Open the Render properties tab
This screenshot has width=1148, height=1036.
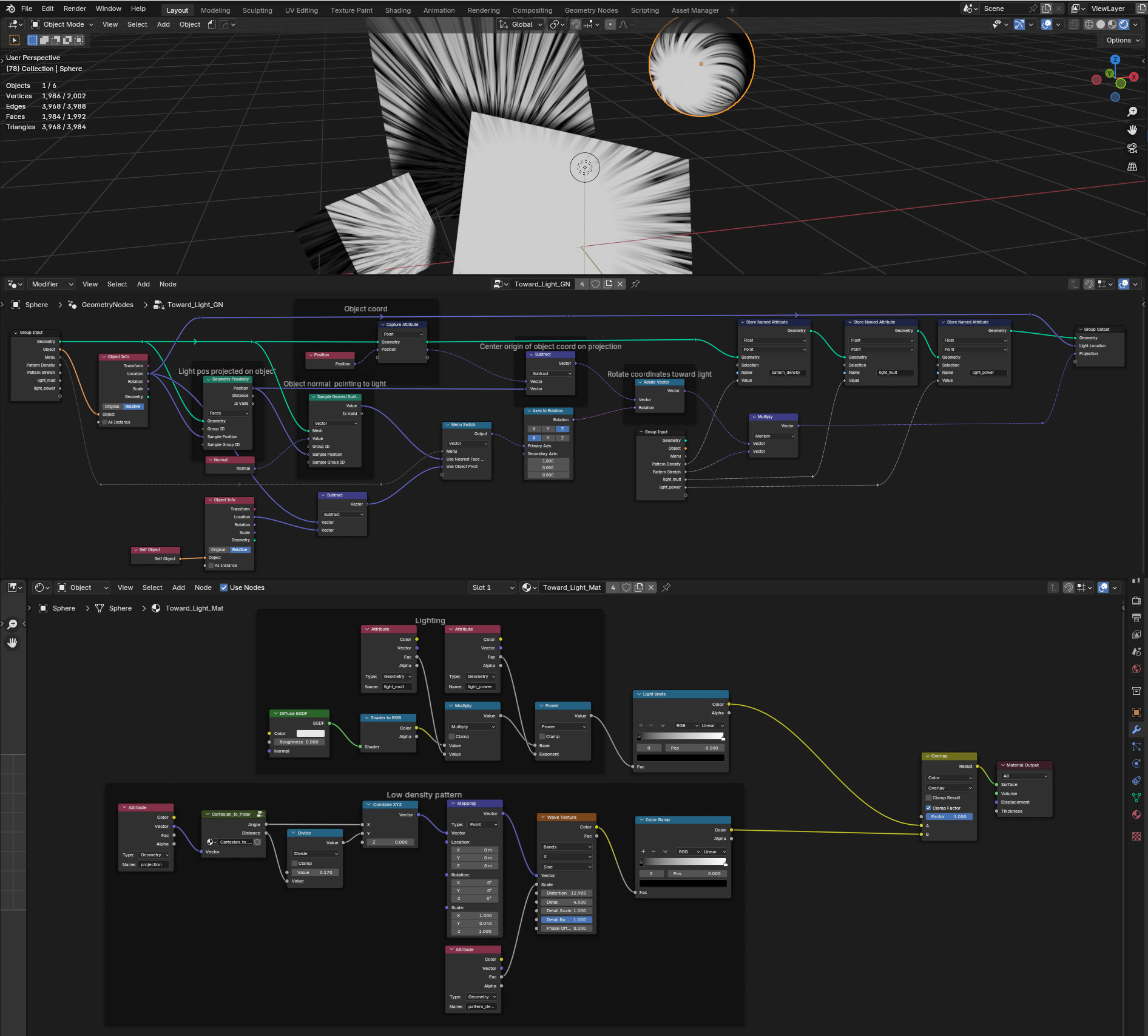1136,600
